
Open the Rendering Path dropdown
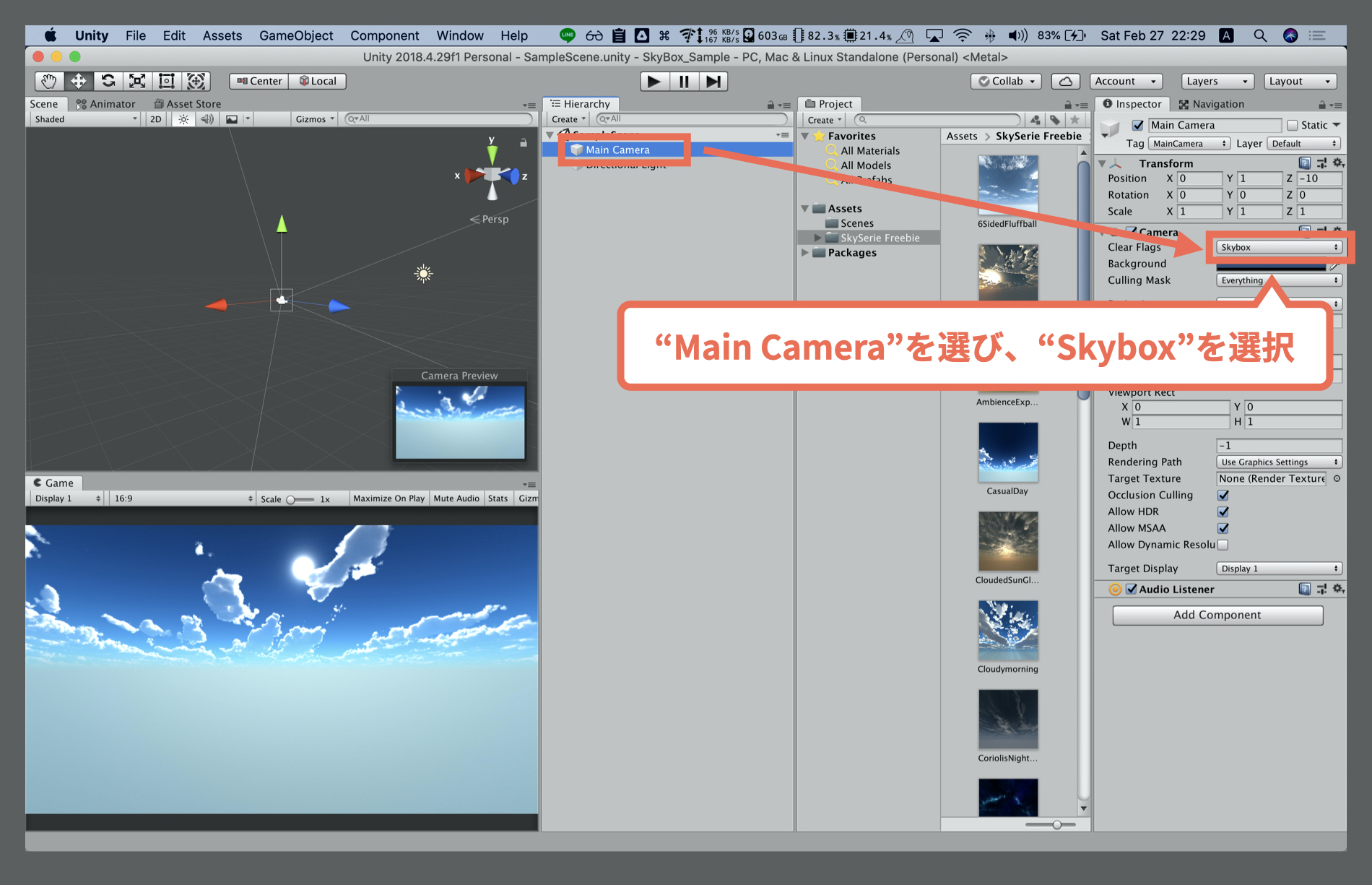(1279, 462)
